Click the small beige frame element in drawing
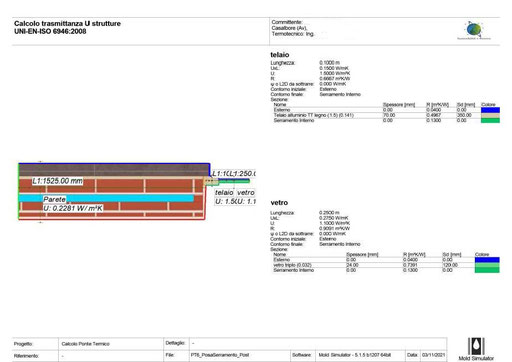 pos(211,181)
